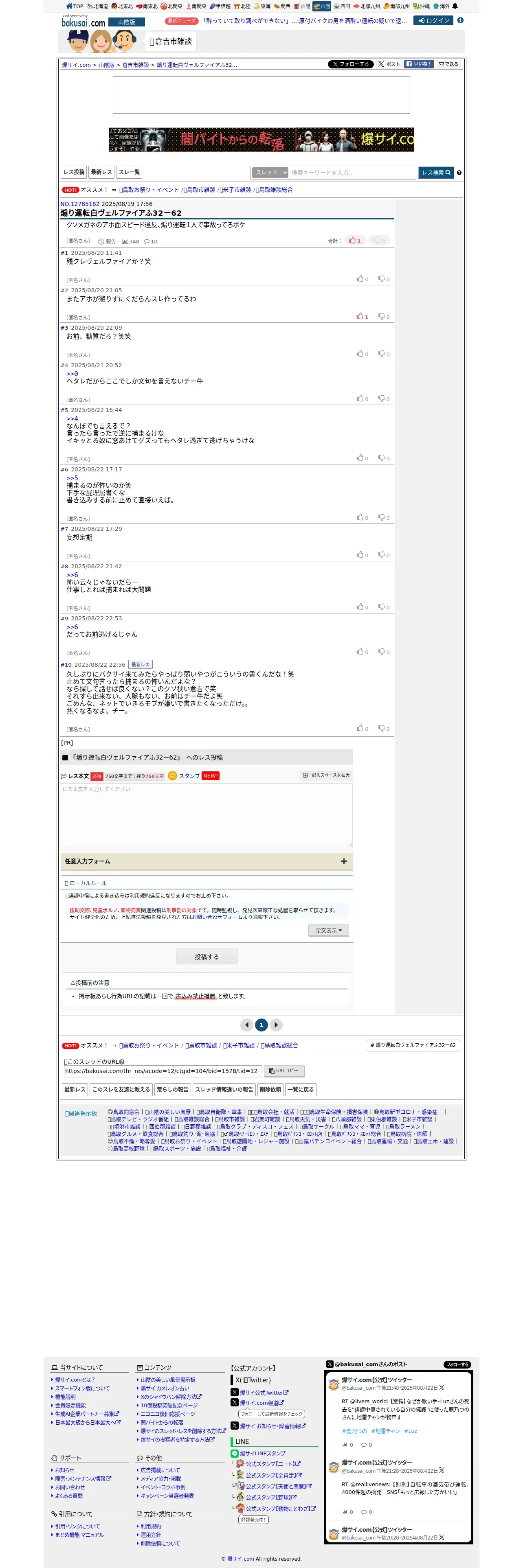Open 爆サイ公式Twitter X icon link
The height and width of the screenshot is (1568, 523).
click(x=234, y=1393)
